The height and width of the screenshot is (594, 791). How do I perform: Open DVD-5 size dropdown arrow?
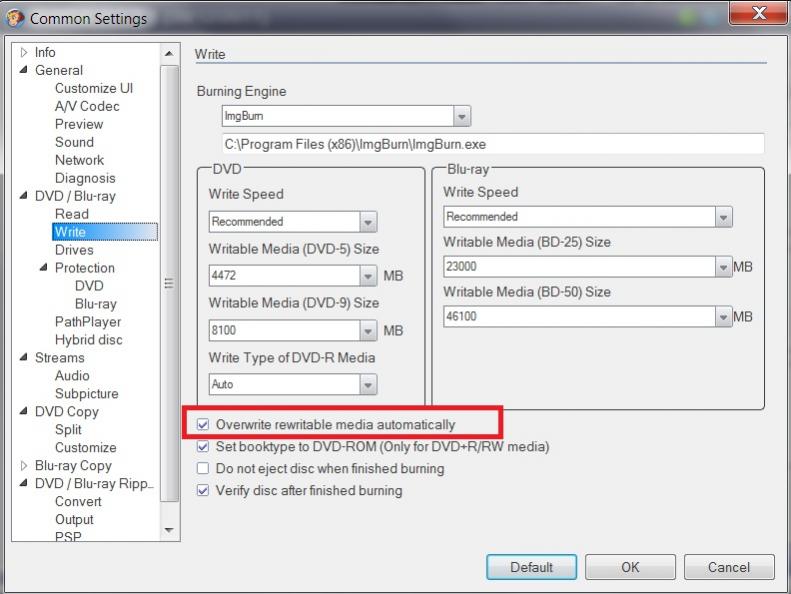coord(368,276)
